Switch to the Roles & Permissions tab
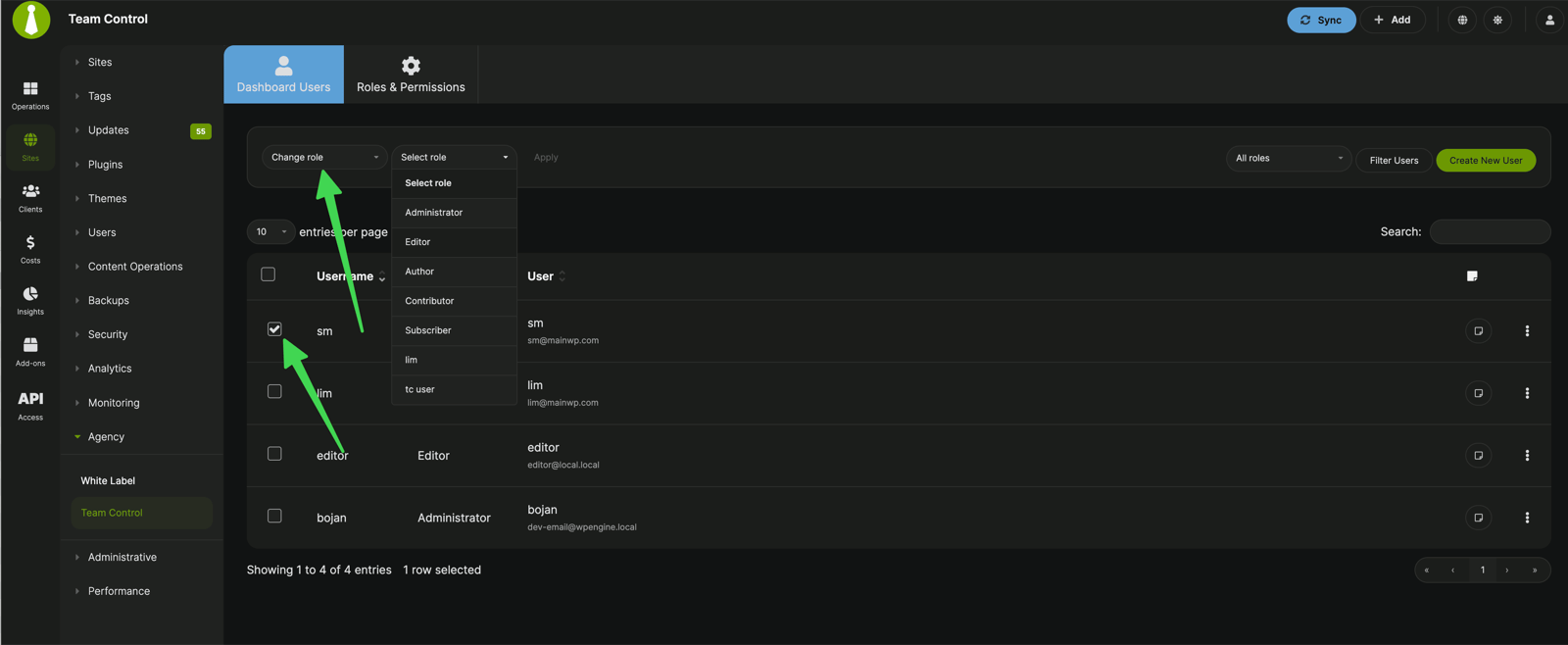Screen dimensions: 1568x645 coord(411,74)
